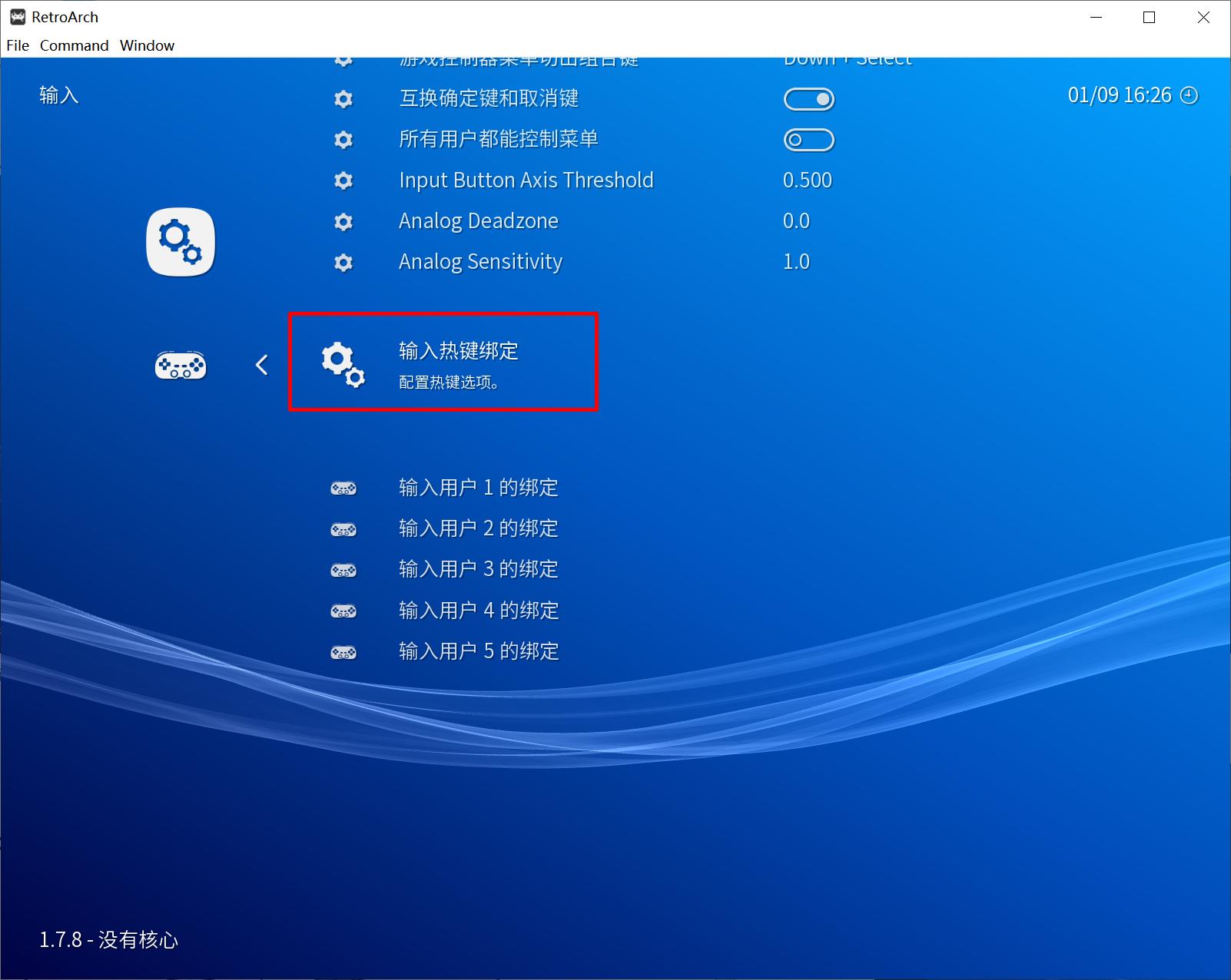Click gear icon beside Analog Sensitivity
Viewport: 1231px width, 980px height.
(343, 263)
